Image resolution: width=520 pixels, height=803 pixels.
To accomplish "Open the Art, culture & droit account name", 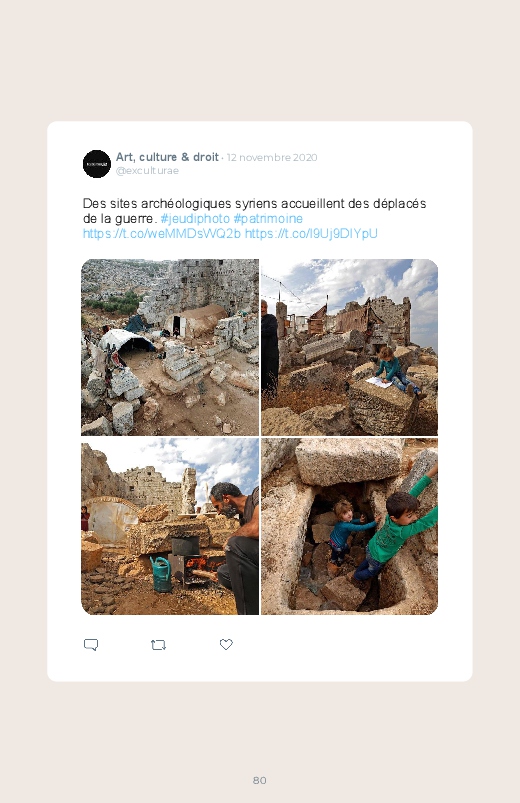I will [167, 157].
